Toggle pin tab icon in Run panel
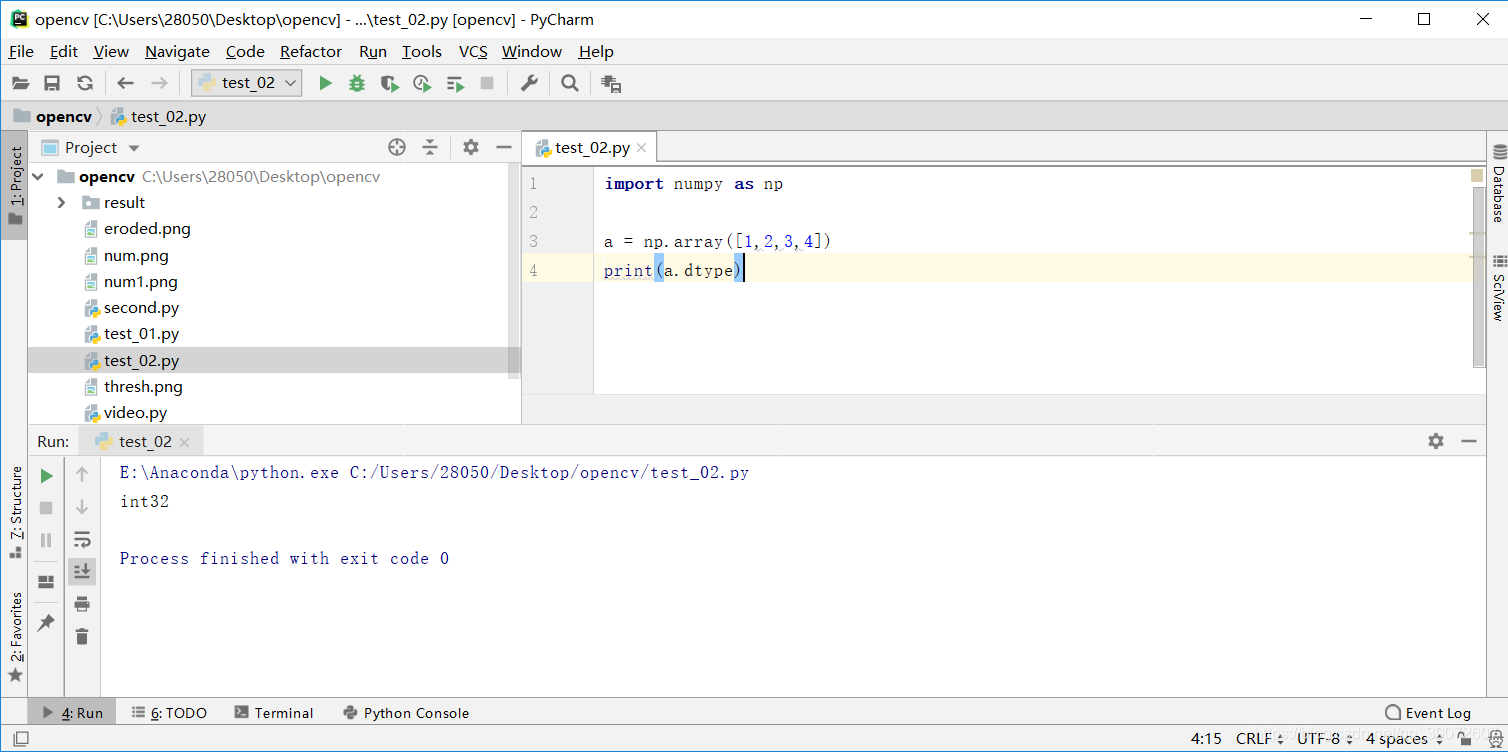Viewport: 1508px width, 752px height. (x=46, y=622)
